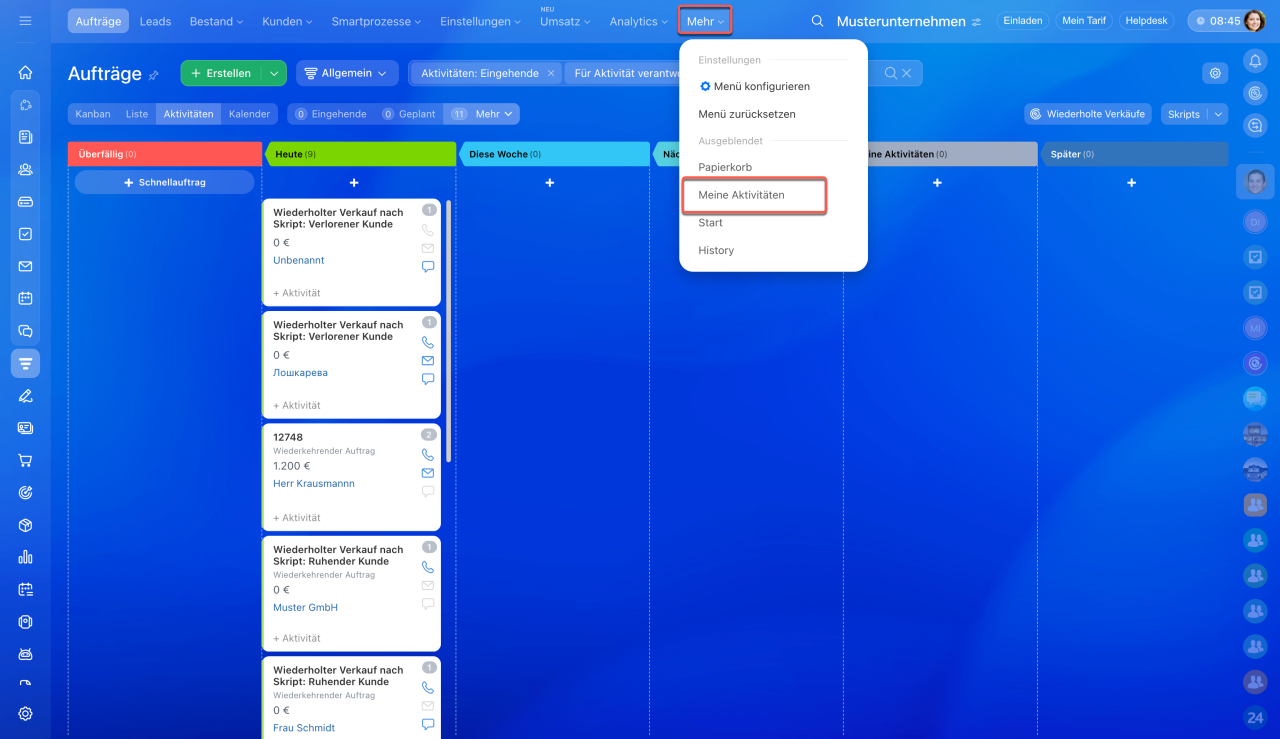This screenshot has width=1280, height=739.
Task: Open the hamburger menu in the left sidebar
Action: click(25, 21)
